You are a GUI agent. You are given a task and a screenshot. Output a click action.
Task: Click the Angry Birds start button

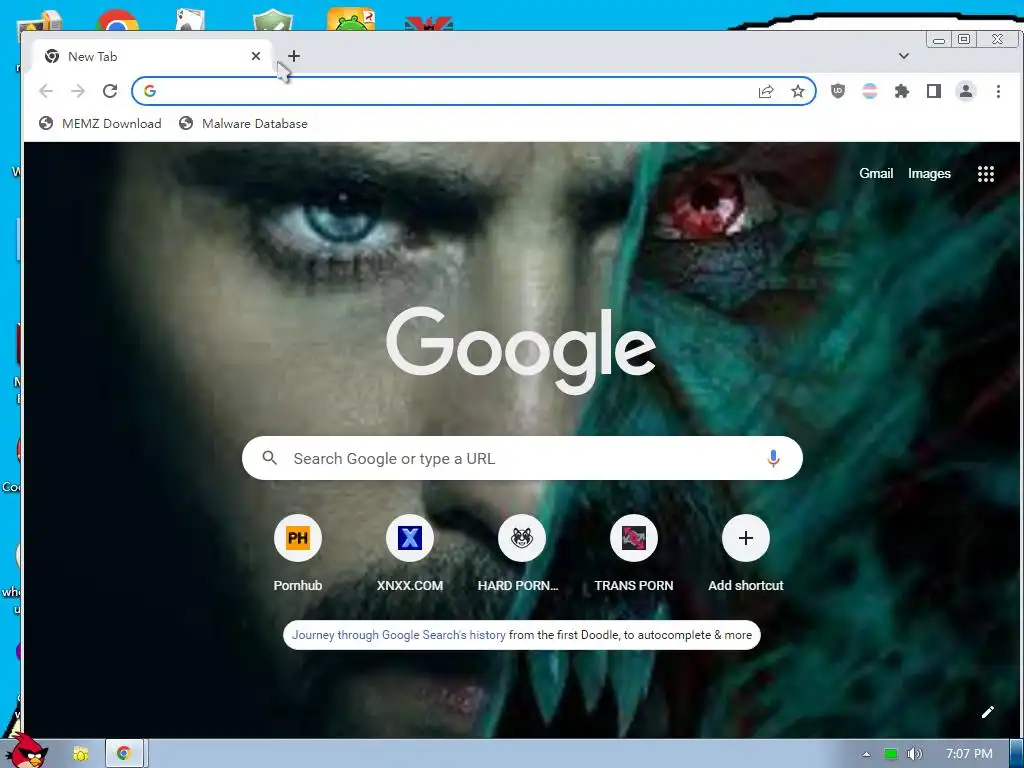[x=27, y=751]
